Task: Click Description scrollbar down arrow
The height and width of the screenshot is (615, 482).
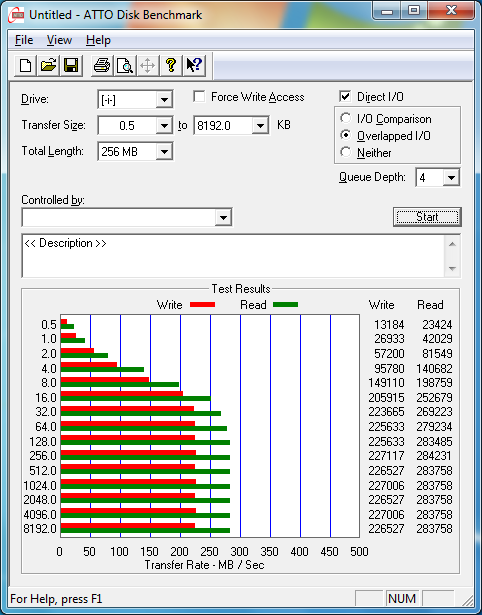Action: (x=452, y=269)
